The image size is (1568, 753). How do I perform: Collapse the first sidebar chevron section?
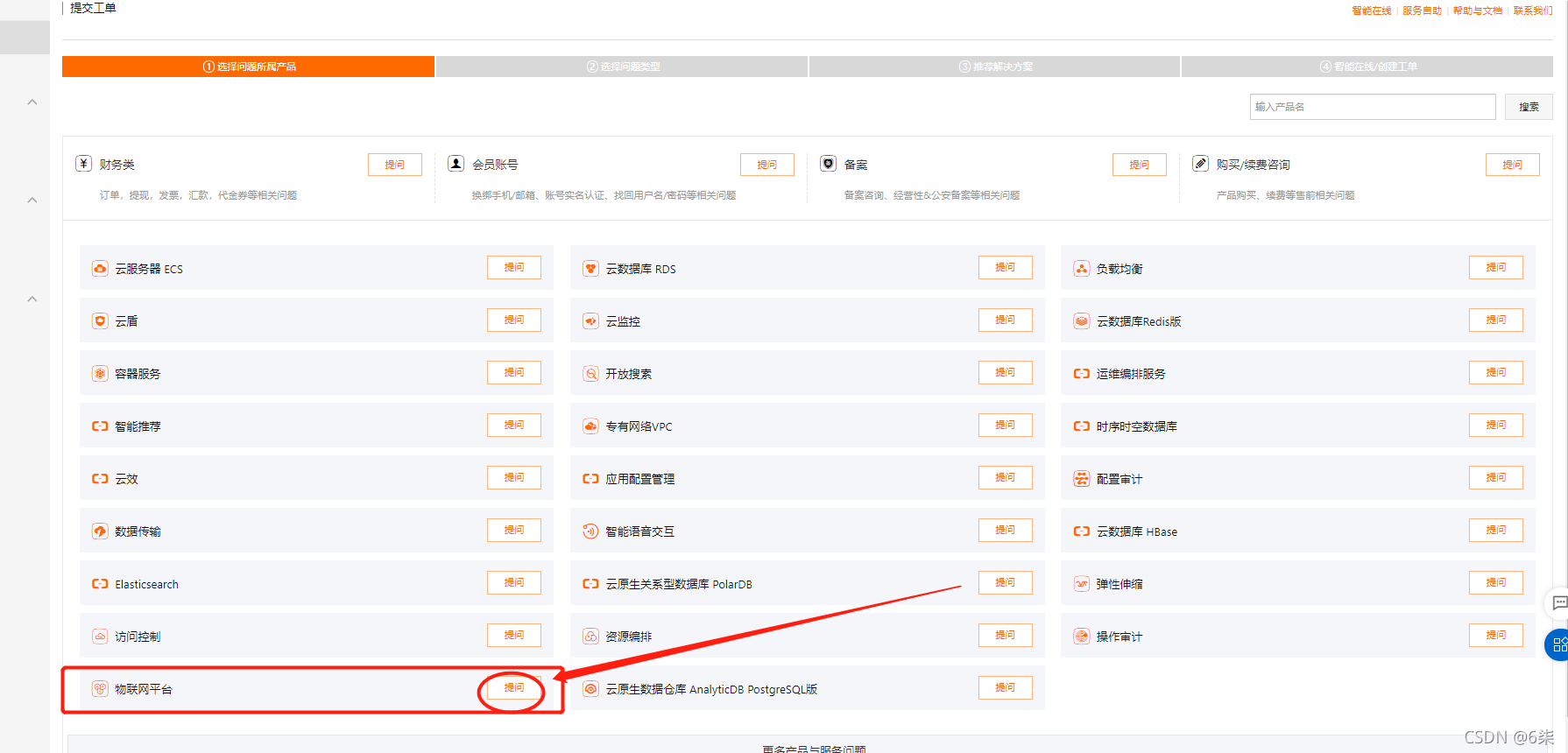(x=32, y=102)
